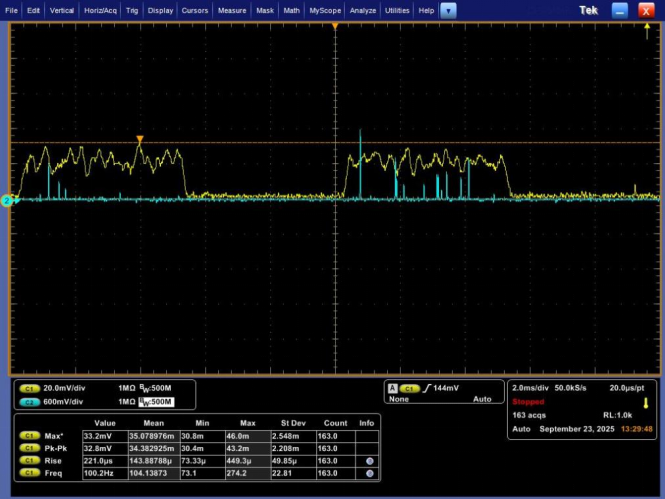Click the highlighted C2 bandwidth Bw:500M field
The height and width of the screenshot is (499, 665).
[x=156, y=402]
